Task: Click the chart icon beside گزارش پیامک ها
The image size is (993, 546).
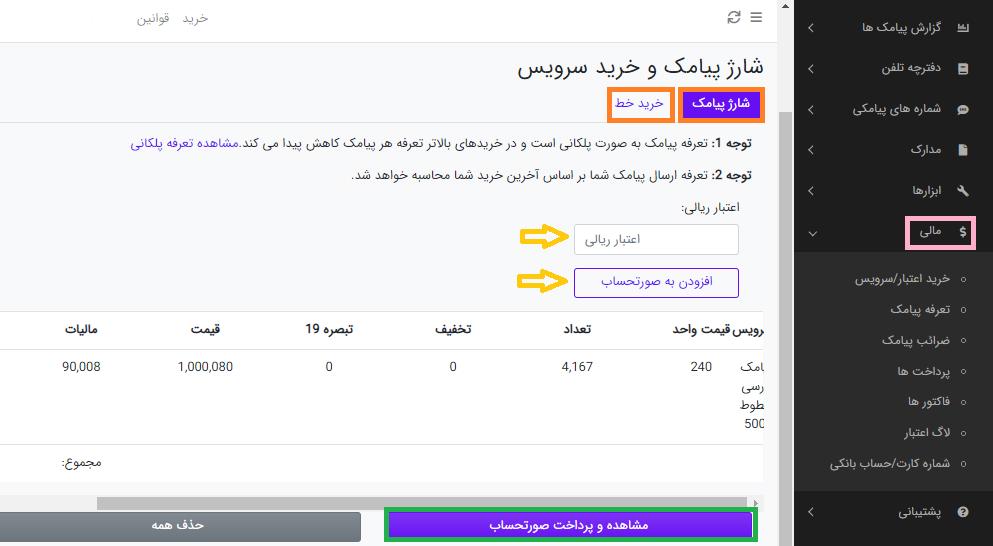Action: 963,28
